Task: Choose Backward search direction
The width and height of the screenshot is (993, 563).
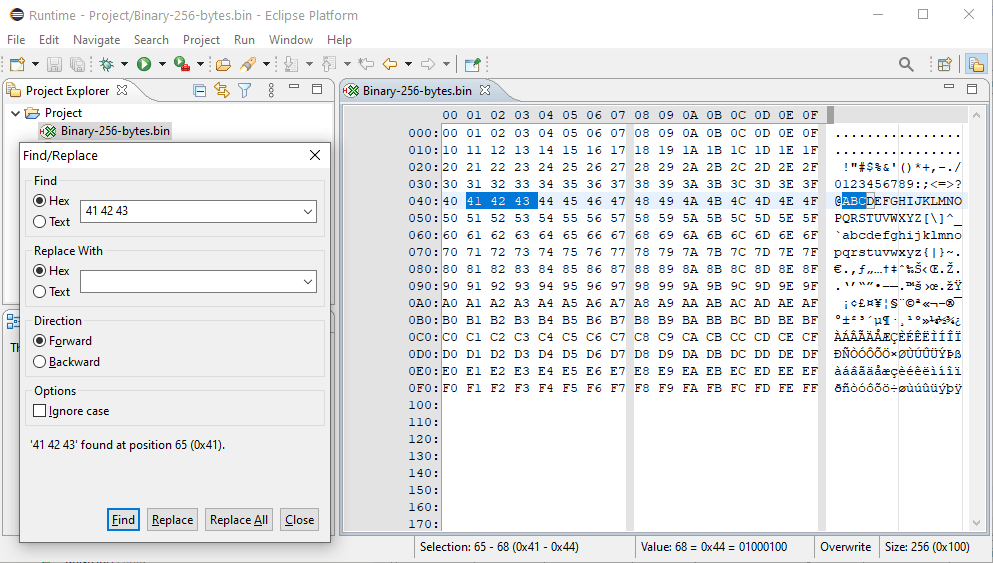Action: click(x=39, y=362)
